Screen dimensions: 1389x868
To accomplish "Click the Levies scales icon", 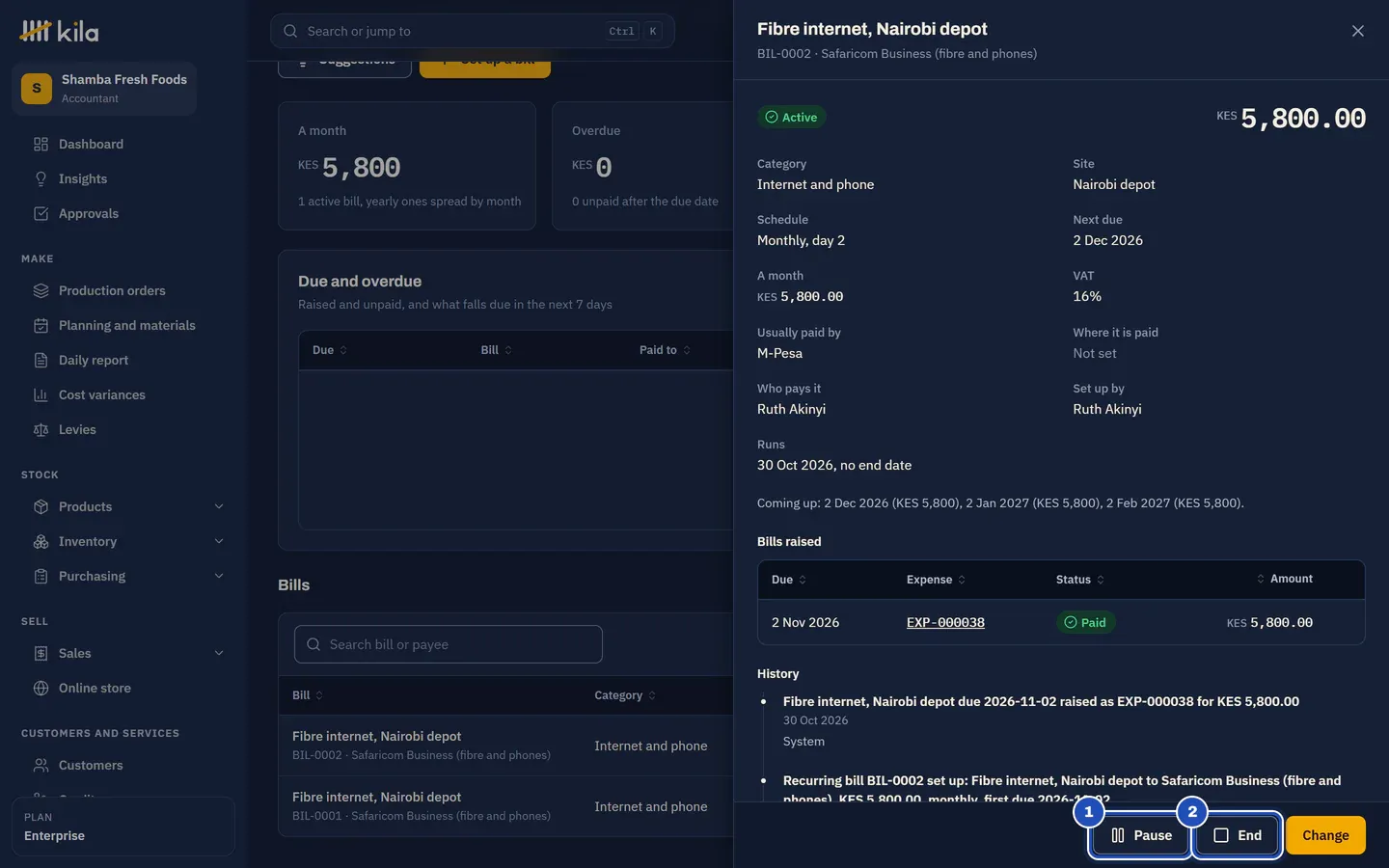I will pyautogui.click(x=41, y=430).
